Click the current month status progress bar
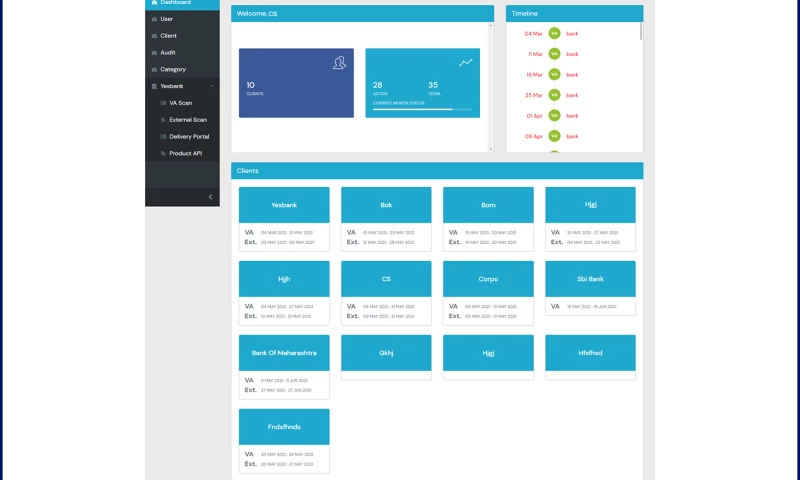 click(x=422, y=109)
